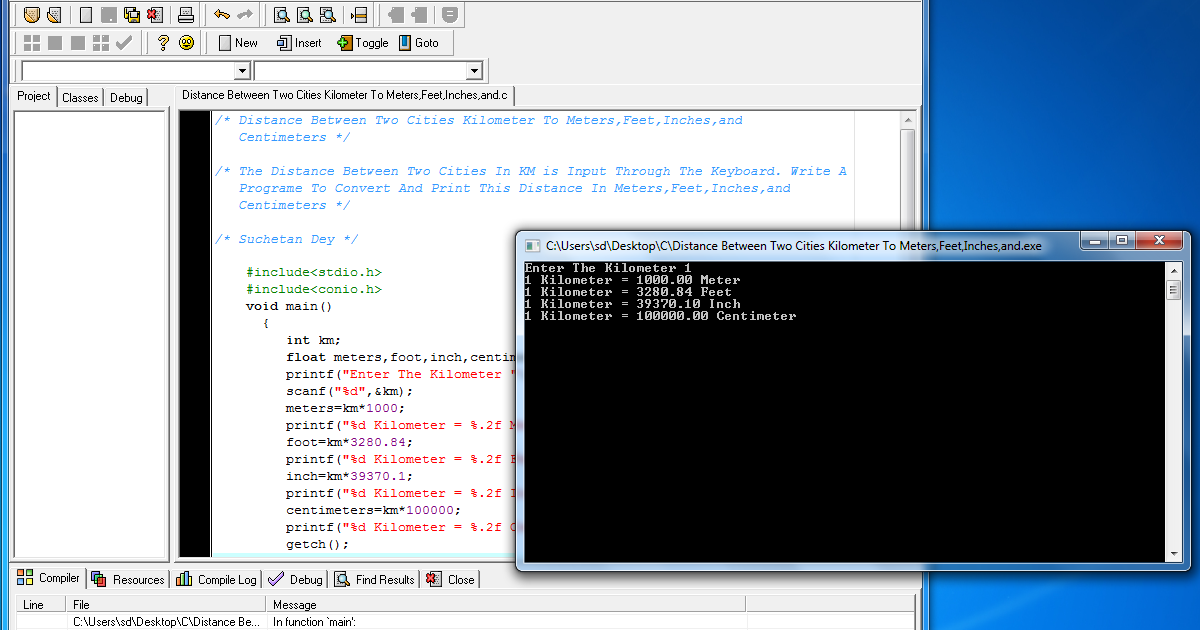The width and height of the screenshot is (1200, 630).
Task: Click the four-squares compile icon in second row
Action: (x=32, y=42)
